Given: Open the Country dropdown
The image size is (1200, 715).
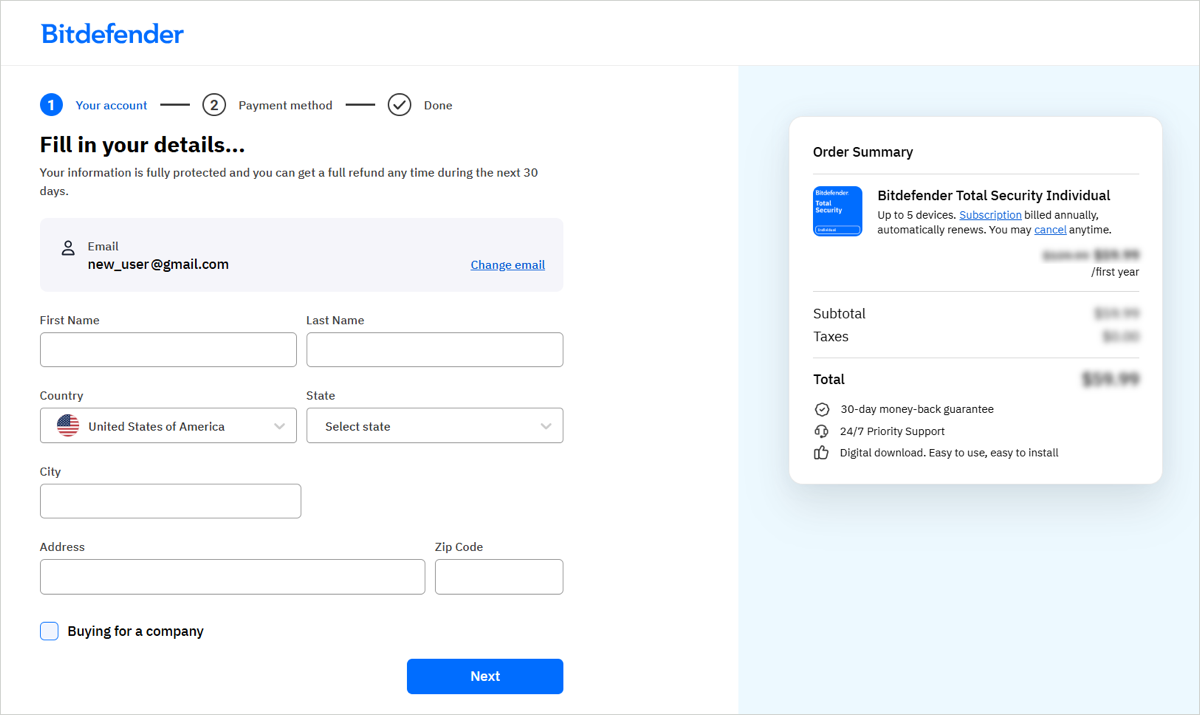Looking at the screenshot, I should 167,425.
